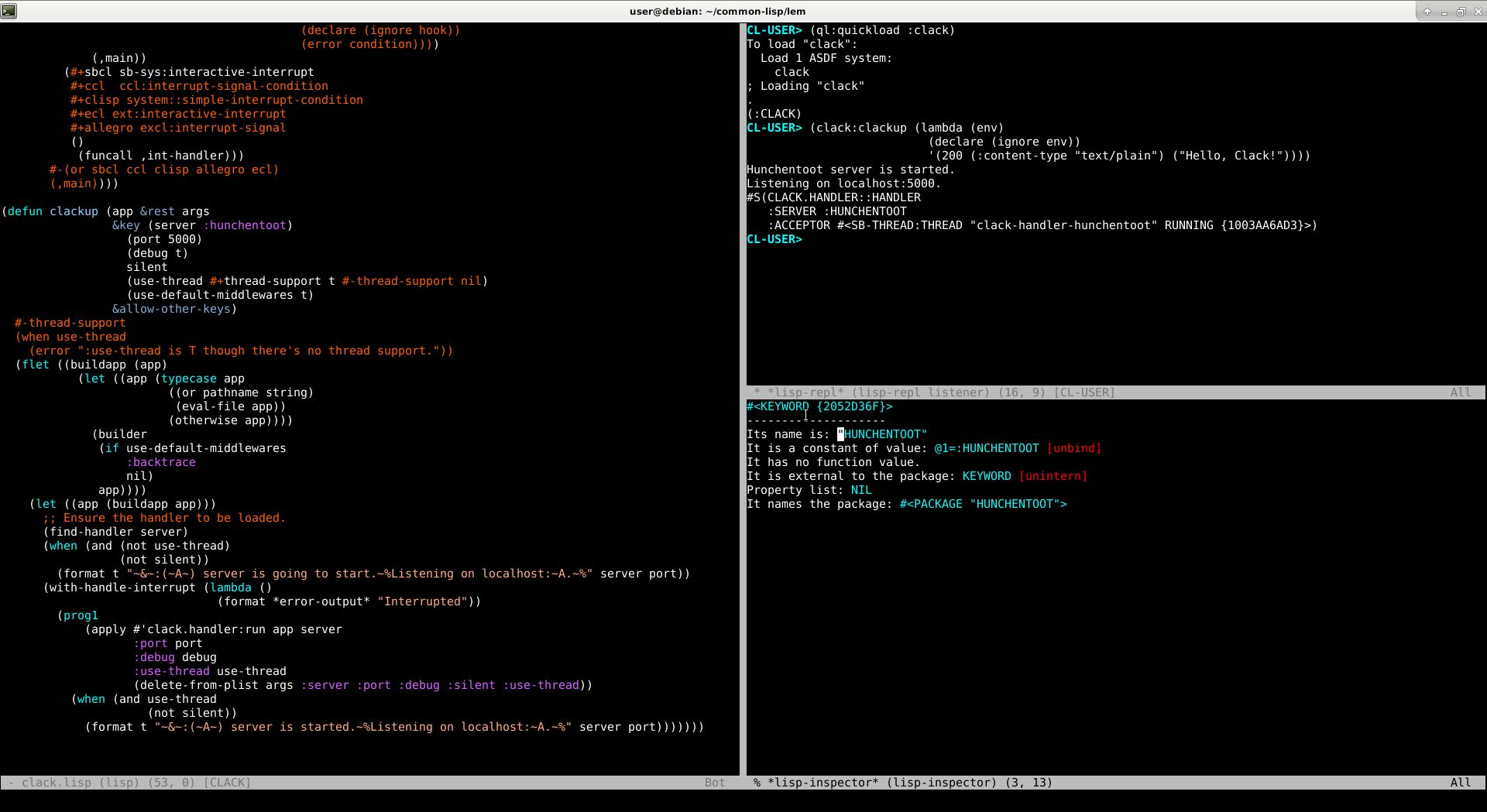
Task: Click the up-arrow button in title bar
Action: pos(1427,12)
